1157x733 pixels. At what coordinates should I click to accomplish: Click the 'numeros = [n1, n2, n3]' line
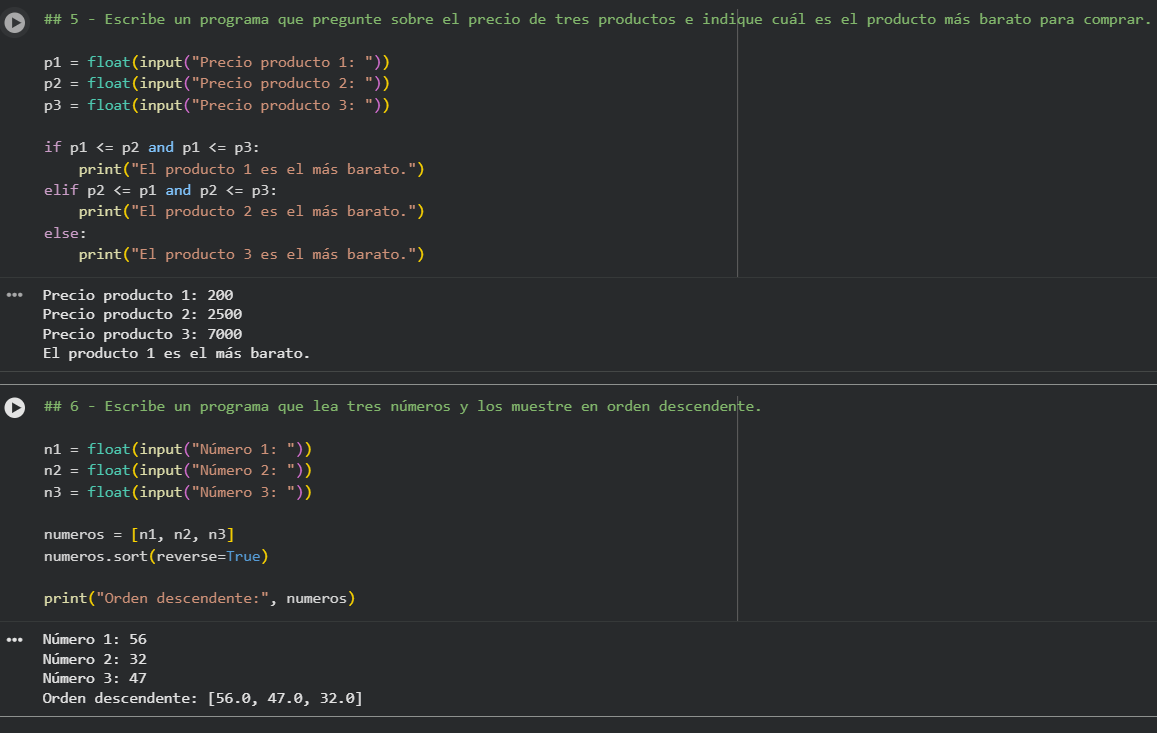click(x=139, y=534)
